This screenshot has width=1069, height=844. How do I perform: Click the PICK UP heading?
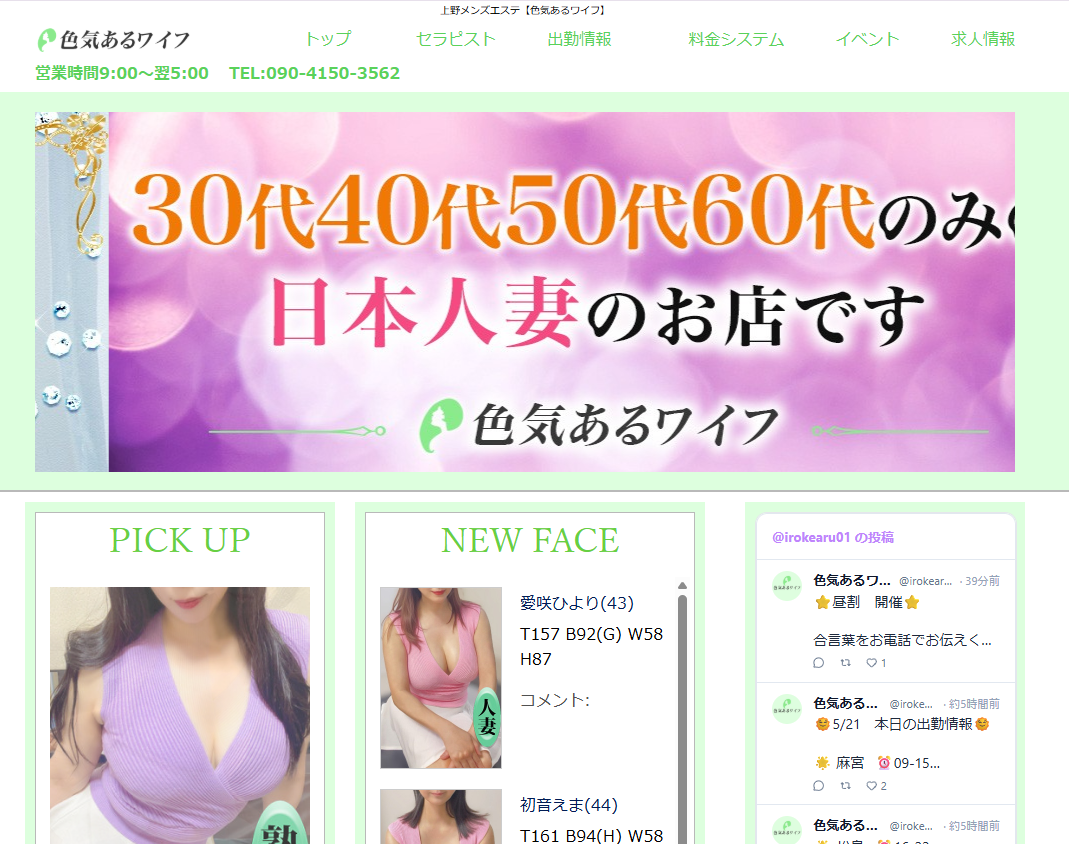click(x=180, y=541)
